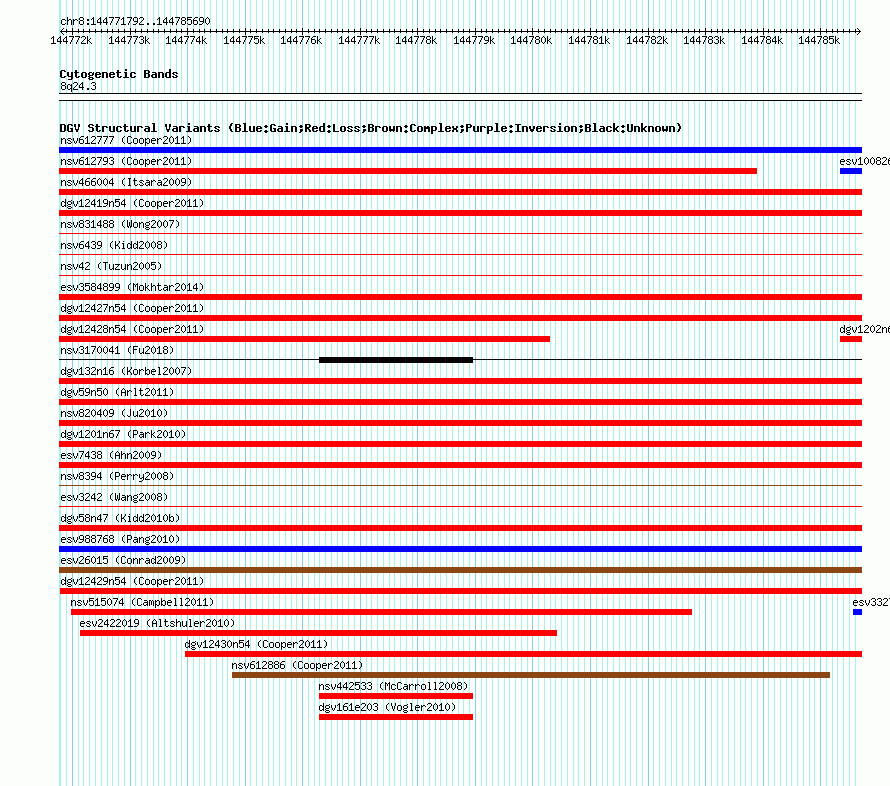This screenshot has width=890, height=786.
Task: Click the nsv6439 (Kidd2008) label
Action: tap(114, 245)
